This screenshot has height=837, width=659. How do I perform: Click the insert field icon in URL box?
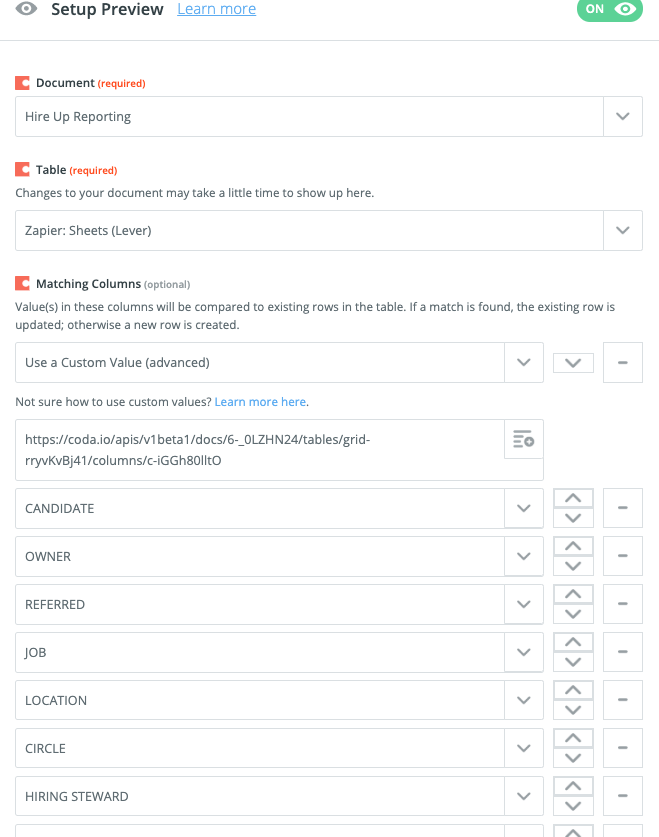pyautogui.click(x=523, y=439)
